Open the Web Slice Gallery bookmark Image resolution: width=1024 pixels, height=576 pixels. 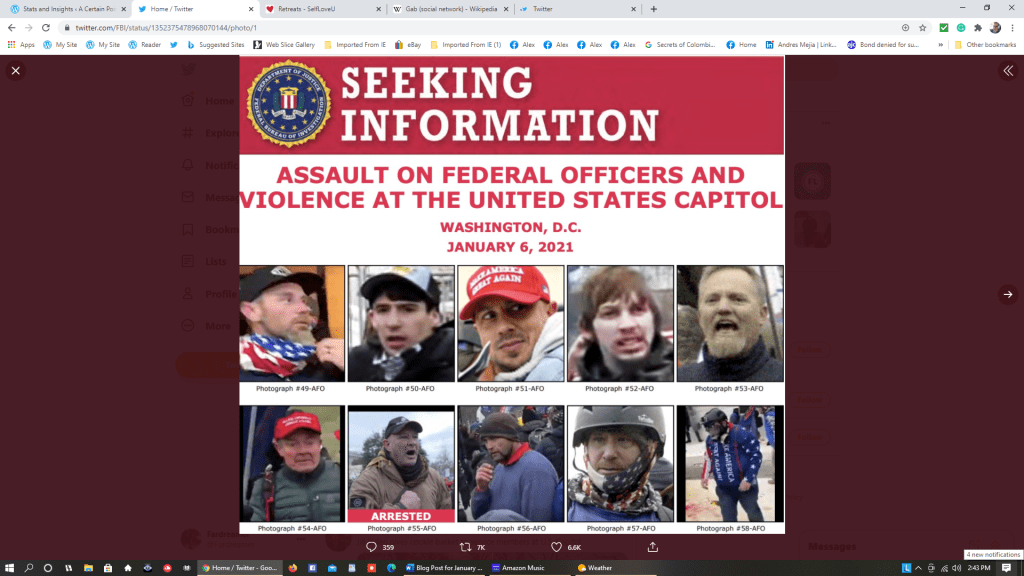tap(284, 45)
